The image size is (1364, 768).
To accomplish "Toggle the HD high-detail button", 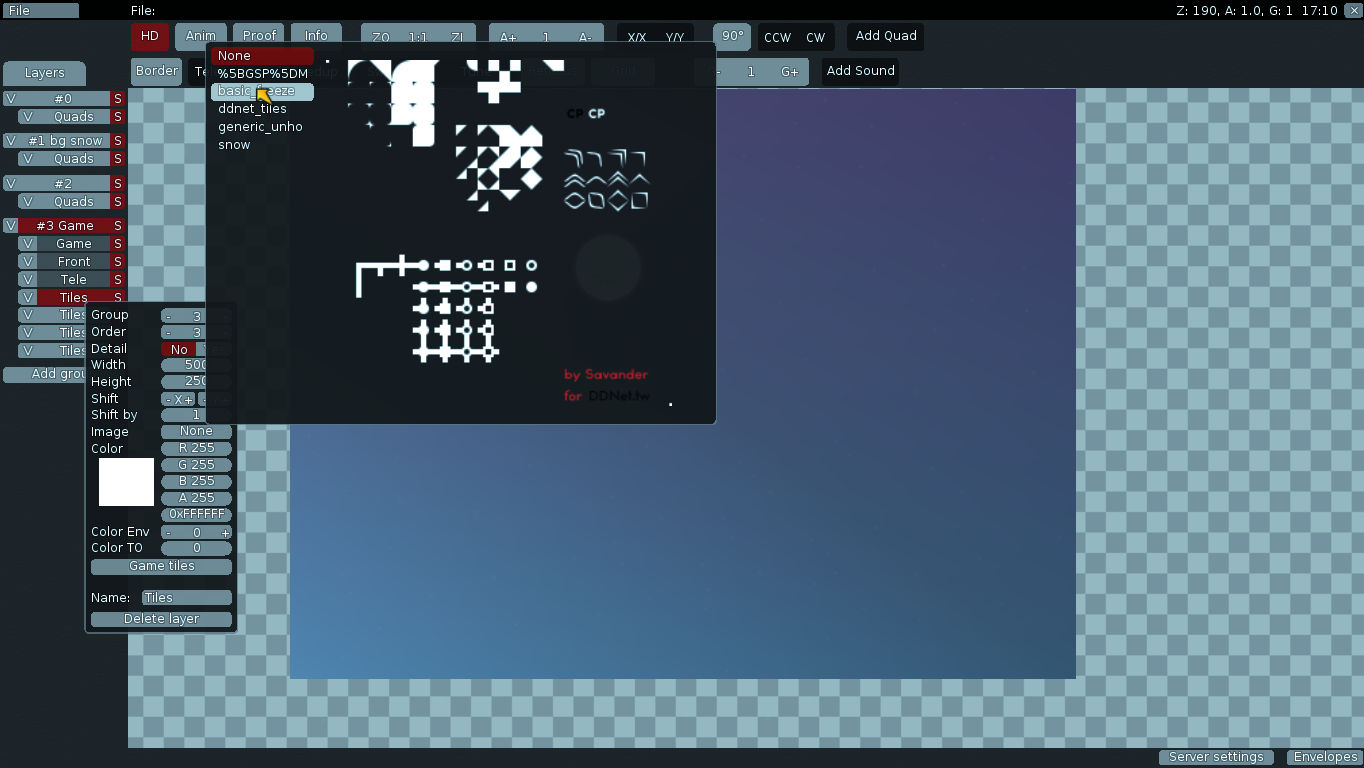I will 149,37.
